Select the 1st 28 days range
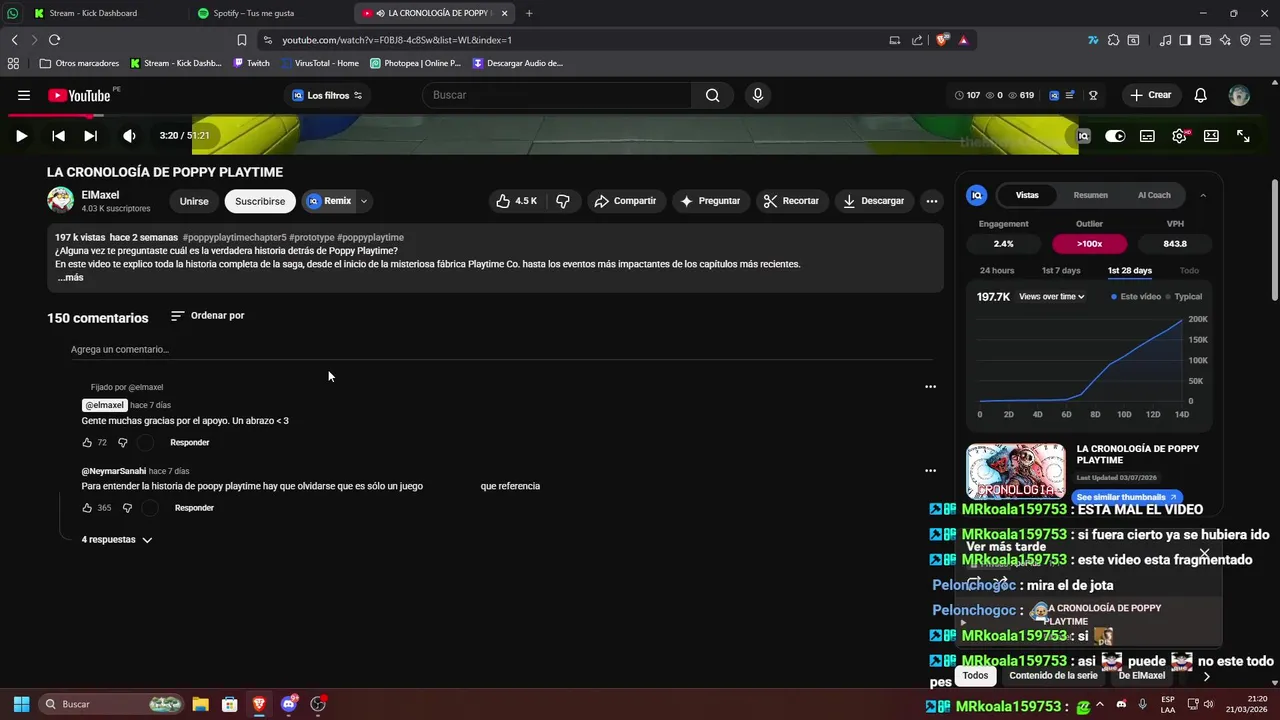Screen dimensions: 1280x720 click(x=1130, y=271)
